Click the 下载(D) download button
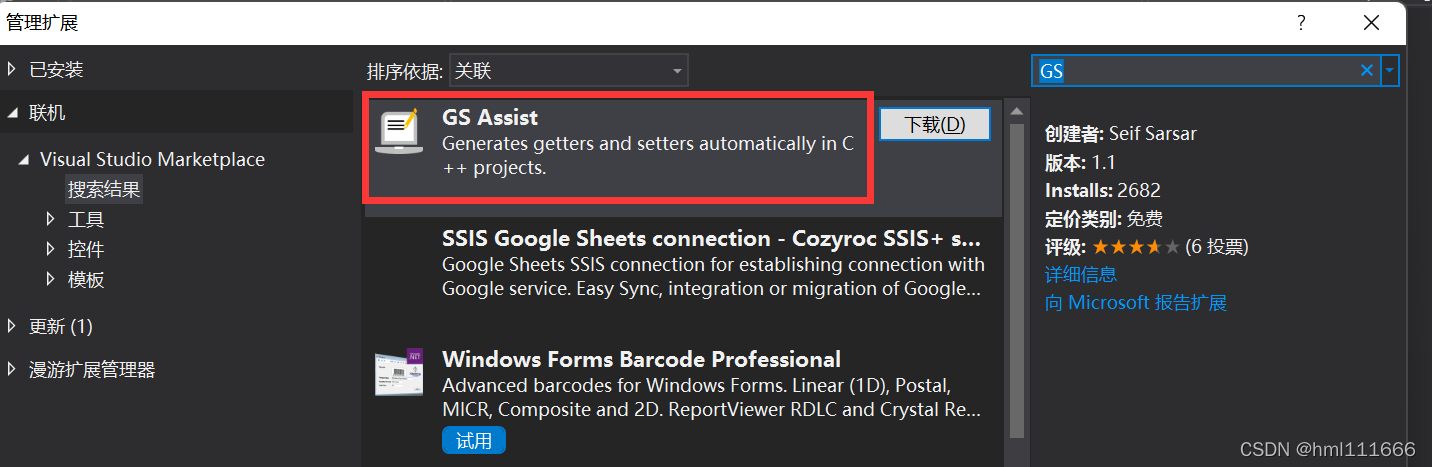Viewport: 1432px width, 467px height. [x=935, y=124]
